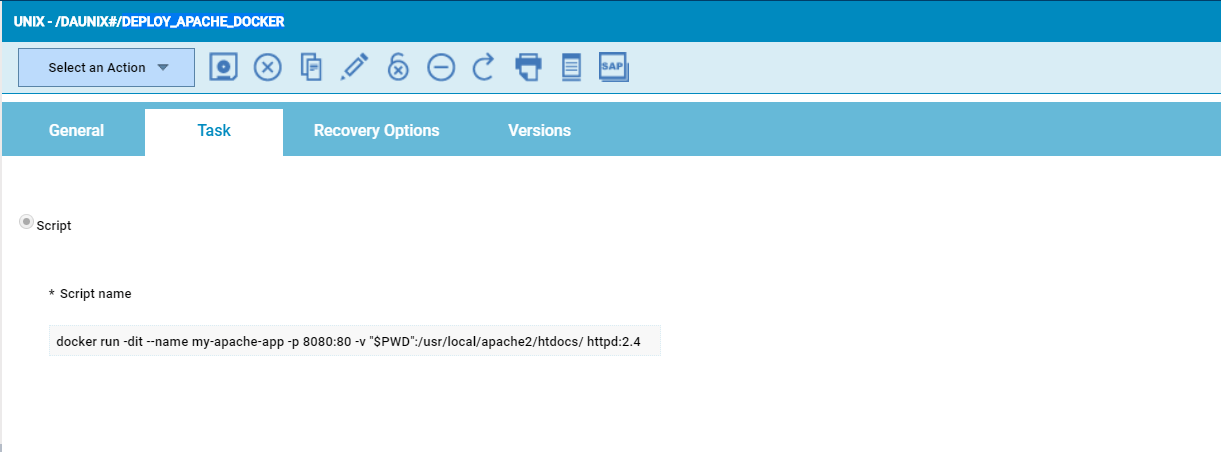The width and height of the screenshot is (1221, 452).
Task: Click the printer icon
Action: click(528, 67)
